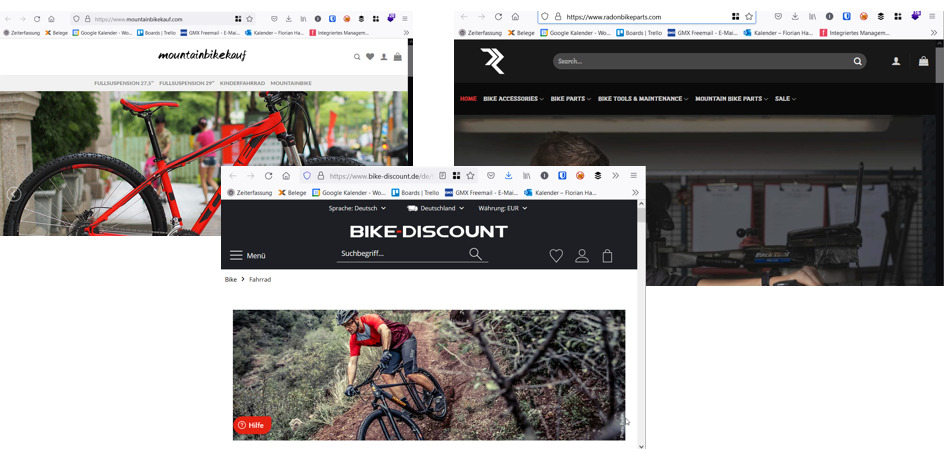Viewport: 952px width, 449px height.
Task: Open Kinderfahrrad category
Action: click(x=242, y=83)
